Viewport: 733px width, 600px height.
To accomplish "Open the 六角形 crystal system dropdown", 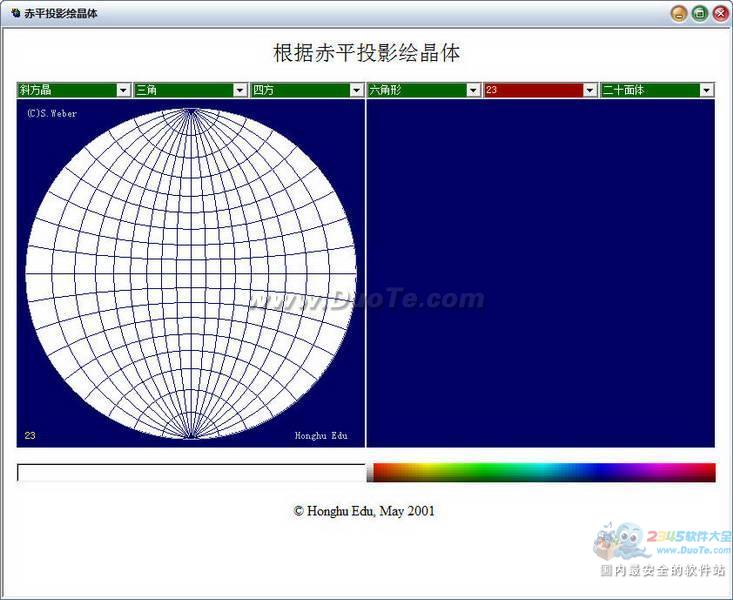I will (x=424, y=90).
